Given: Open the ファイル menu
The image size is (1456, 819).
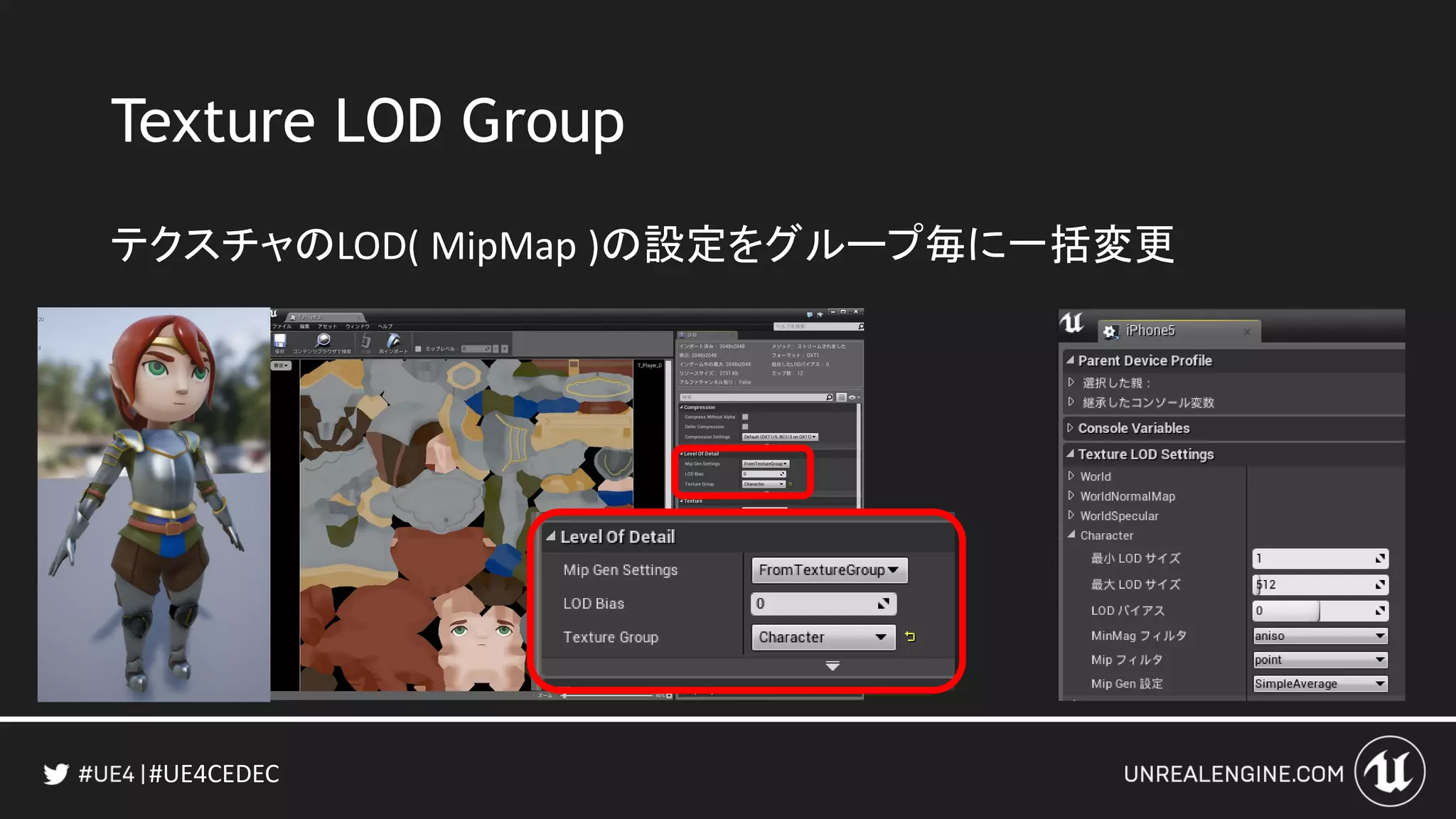Looking at the screenshot, I should pos(282,326).
